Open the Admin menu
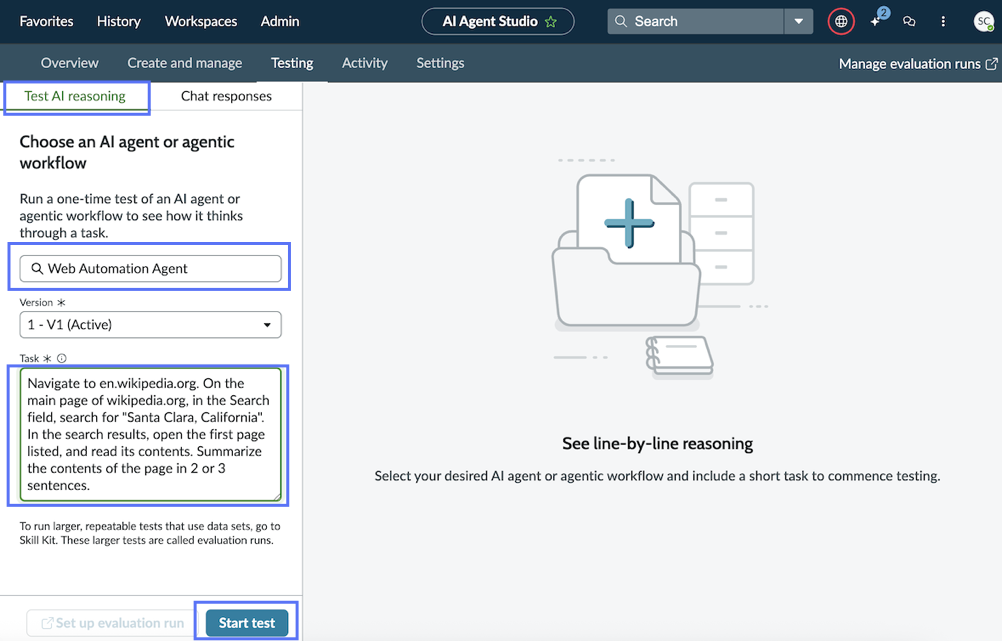The height and width of the screenshot is (641, 1002). [280, 21]
